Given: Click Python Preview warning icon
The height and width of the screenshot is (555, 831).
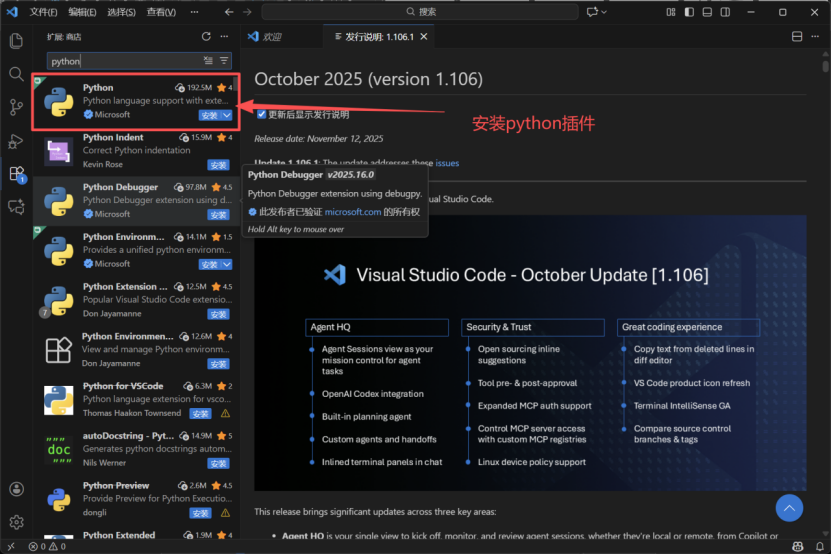Looking at the screenshot, I should [x=225, y=513].
